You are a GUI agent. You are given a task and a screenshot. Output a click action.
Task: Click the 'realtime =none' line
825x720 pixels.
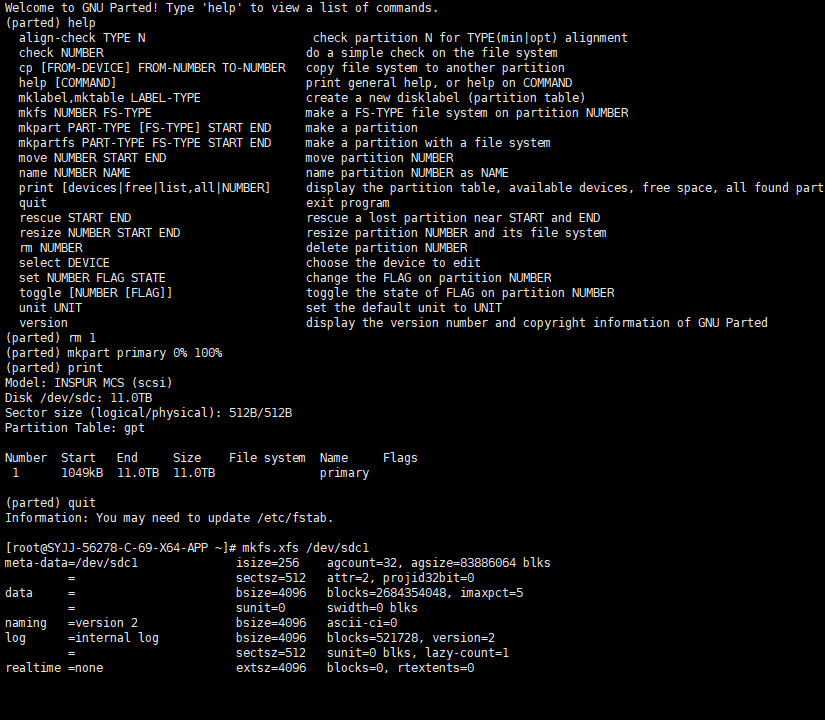54,668
